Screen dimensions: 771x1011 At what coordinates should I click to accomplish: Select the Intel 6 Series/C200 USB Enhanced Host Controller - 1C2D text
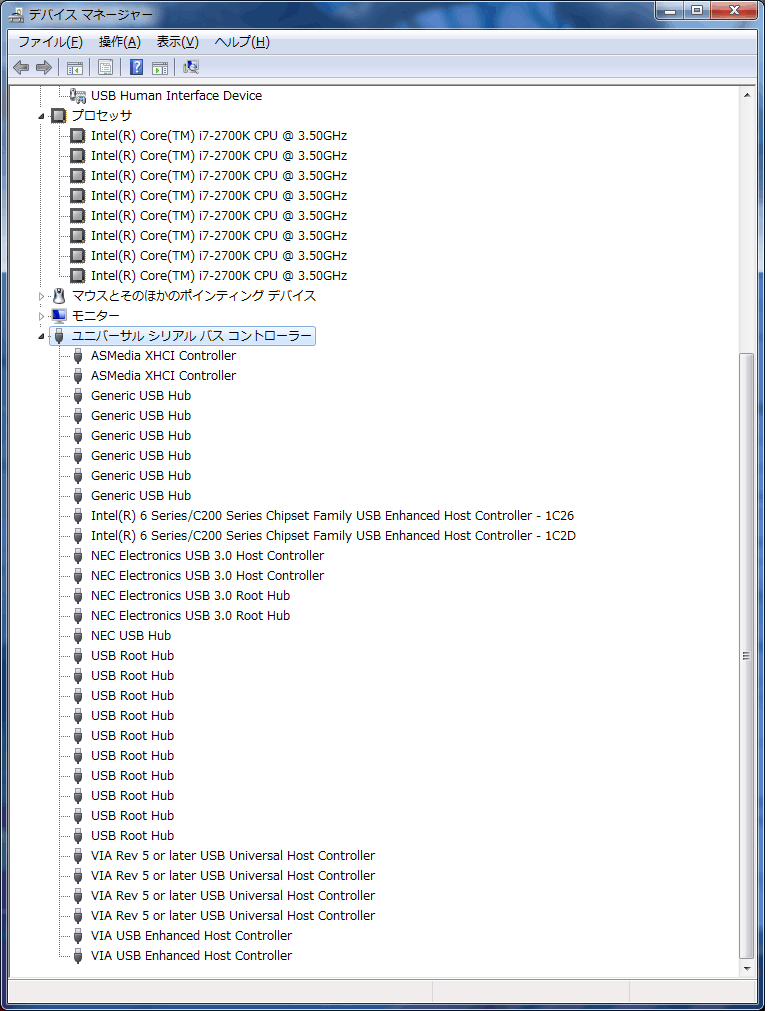(x=333, y=535)
